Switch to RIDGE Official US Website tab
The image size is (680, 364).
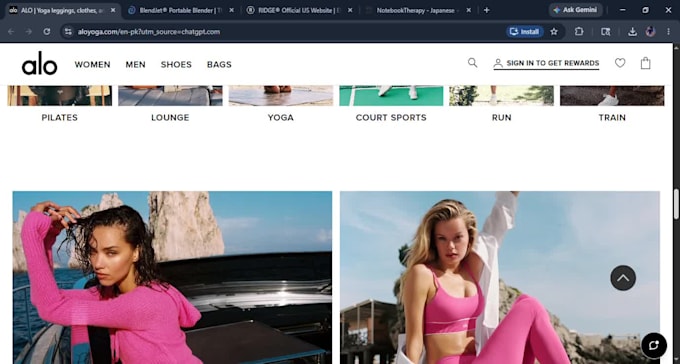[x=300, y=10]
